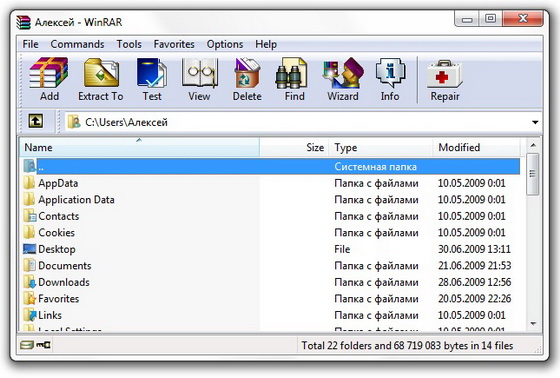The image size is (560, 378).
Task: Click the Find binoculars icon
Action: (291, 73)
